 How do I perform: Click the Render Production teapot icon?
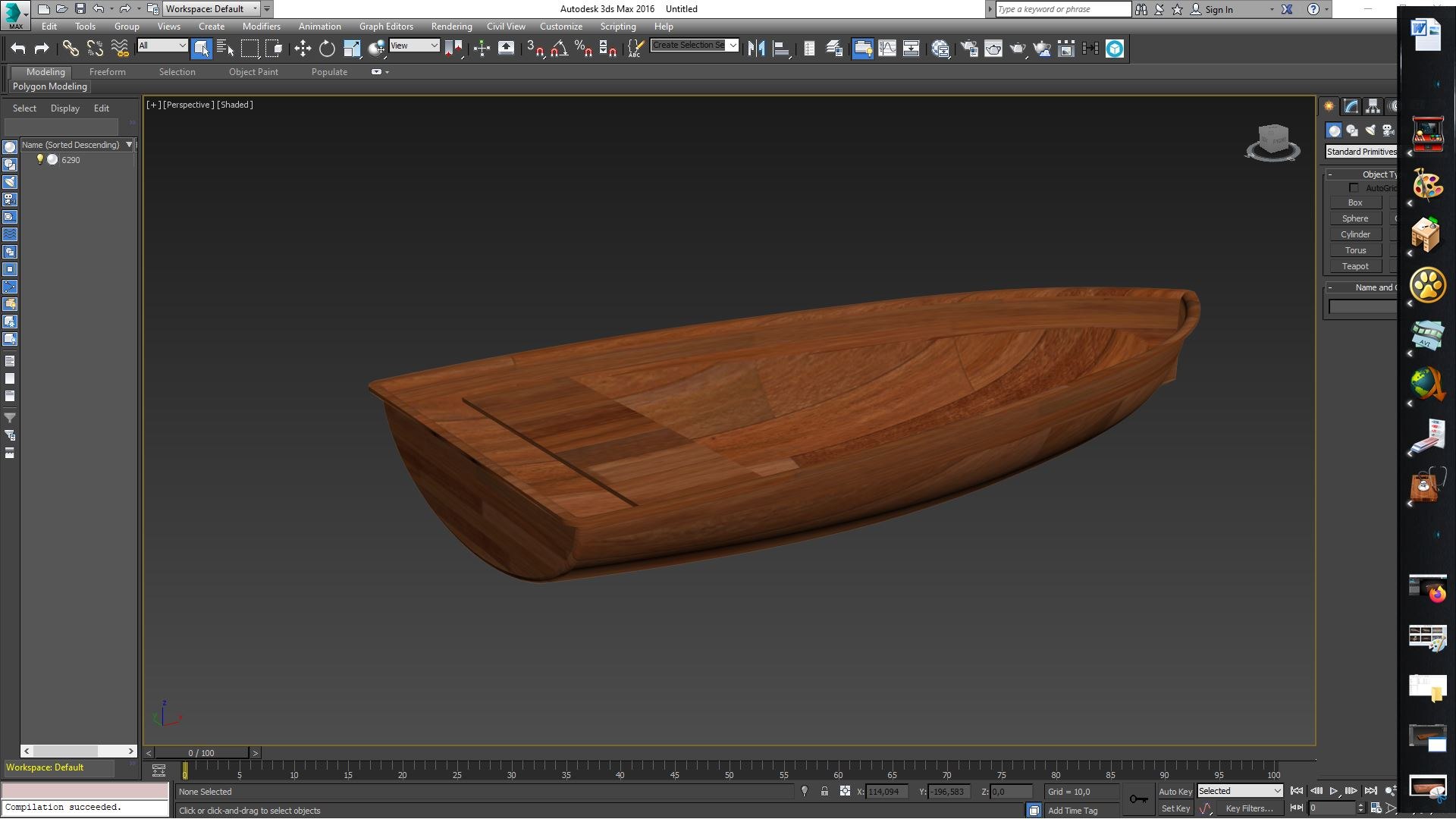pos(1018,49)
